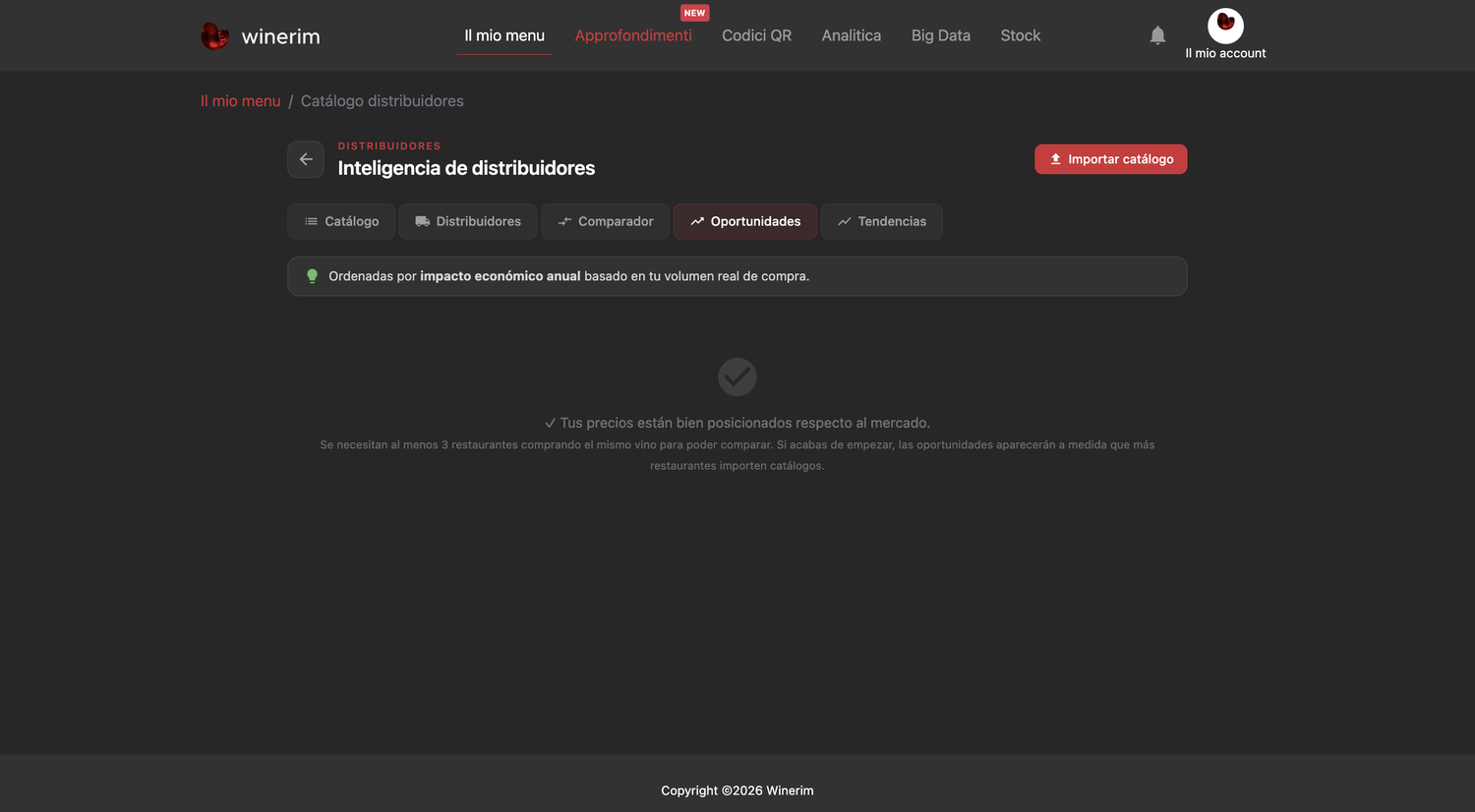Viewport: 1475px width, 812px height.
Task: Click the Importar catálogo button
Action: click(1110, 159)
